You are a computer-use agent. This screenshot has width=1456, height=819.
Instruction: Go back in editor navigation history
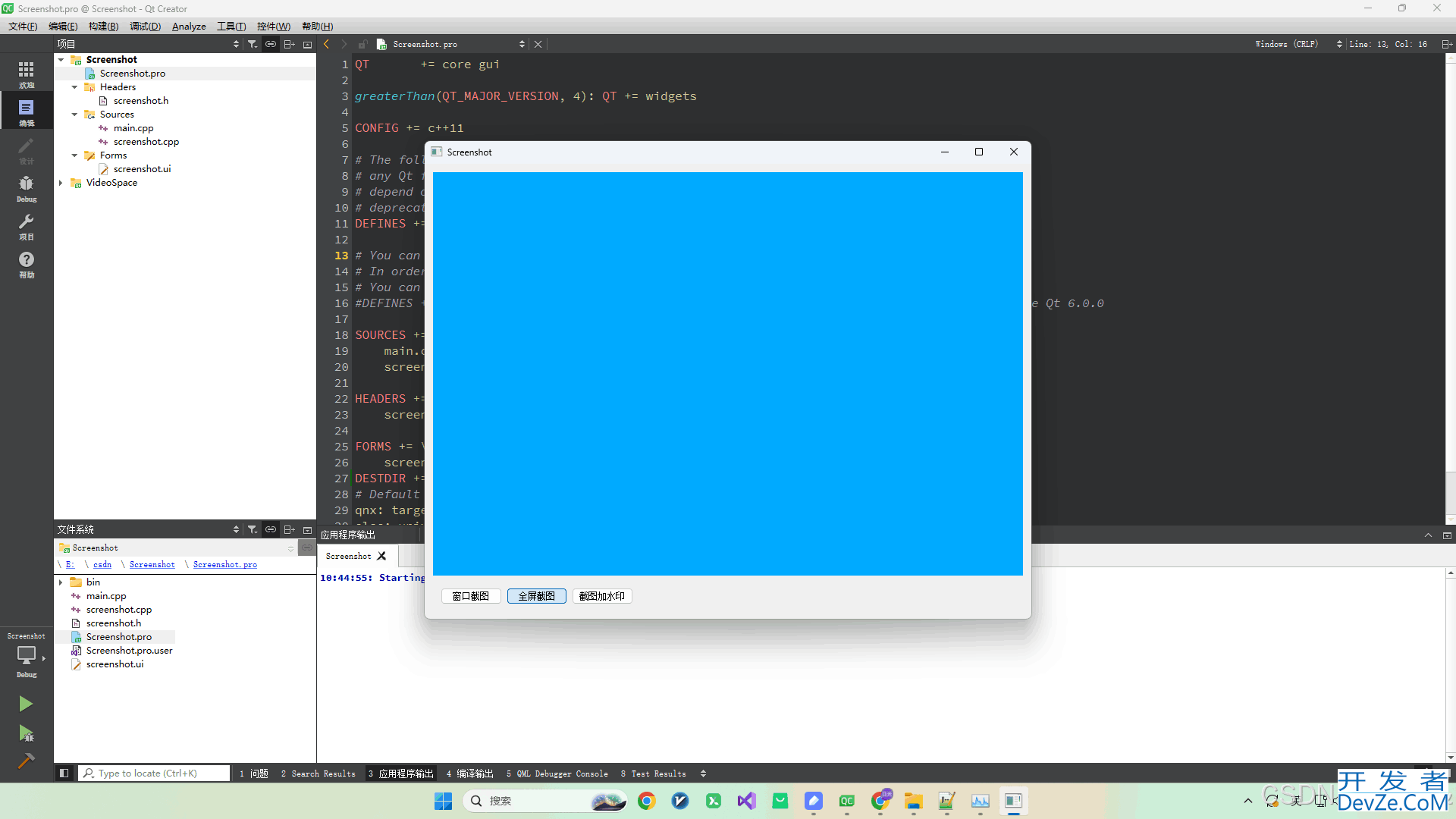click(x=327, y=44)
